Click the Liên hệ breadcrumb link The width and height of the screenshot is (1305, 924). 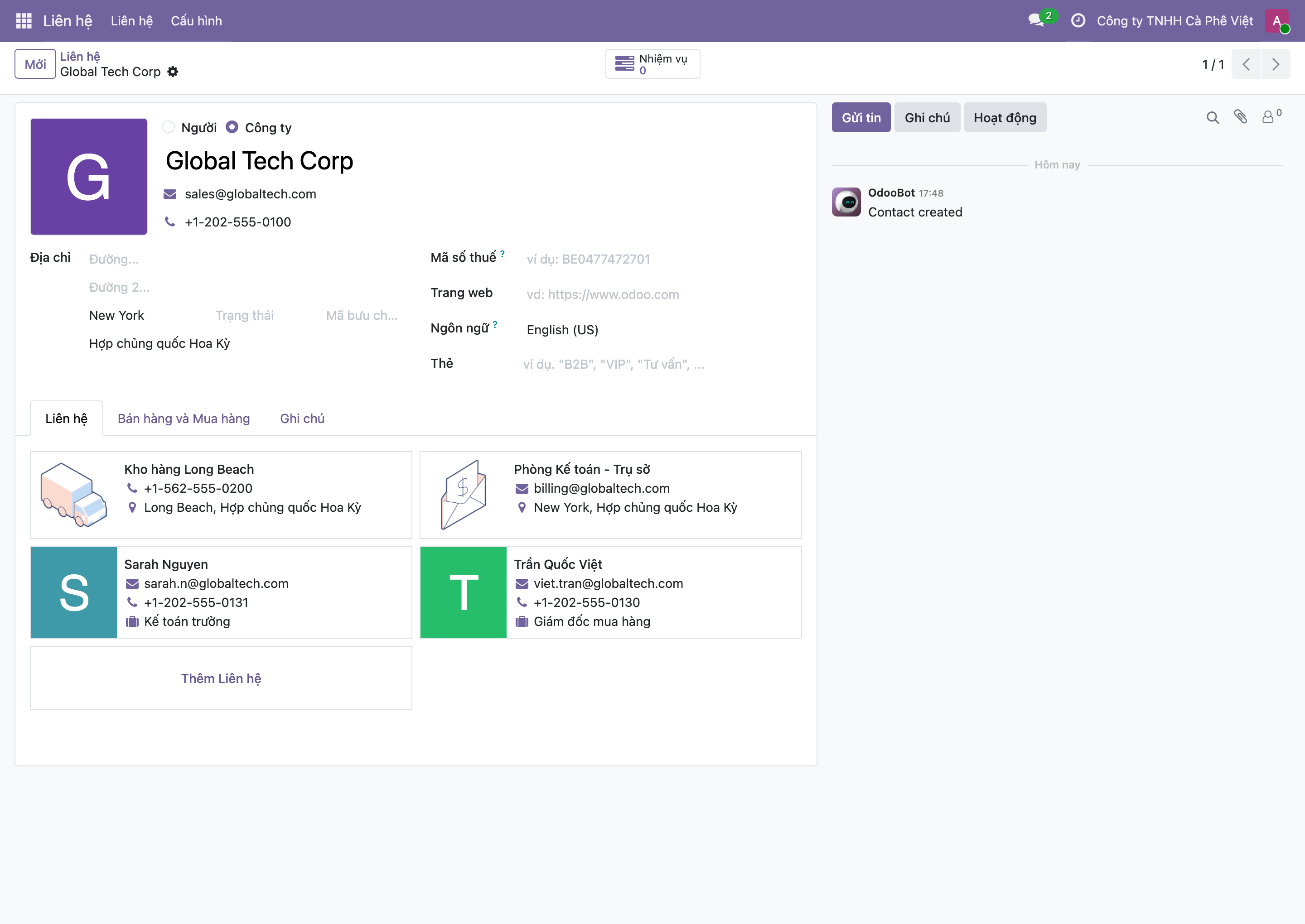coord(80,56)
